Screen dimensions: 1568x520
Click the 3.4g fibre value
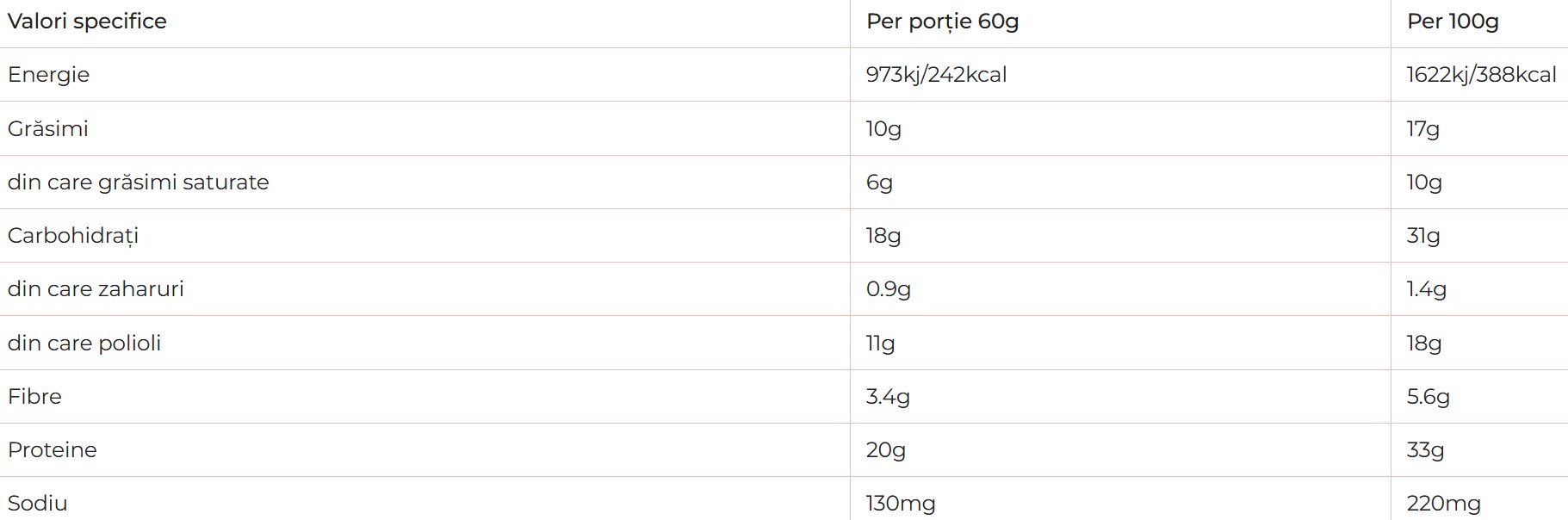pyautogui.click(x=888, y=397)
